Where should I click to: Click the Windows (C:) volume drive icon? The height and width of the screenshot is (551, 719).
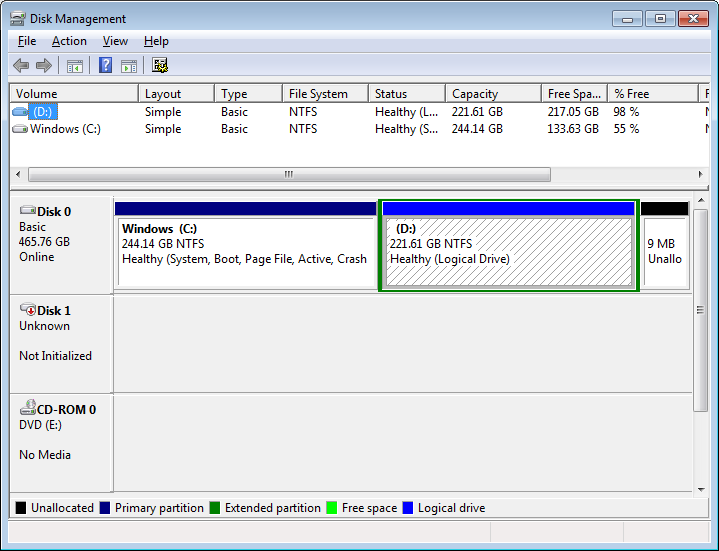tap(20, 129)
